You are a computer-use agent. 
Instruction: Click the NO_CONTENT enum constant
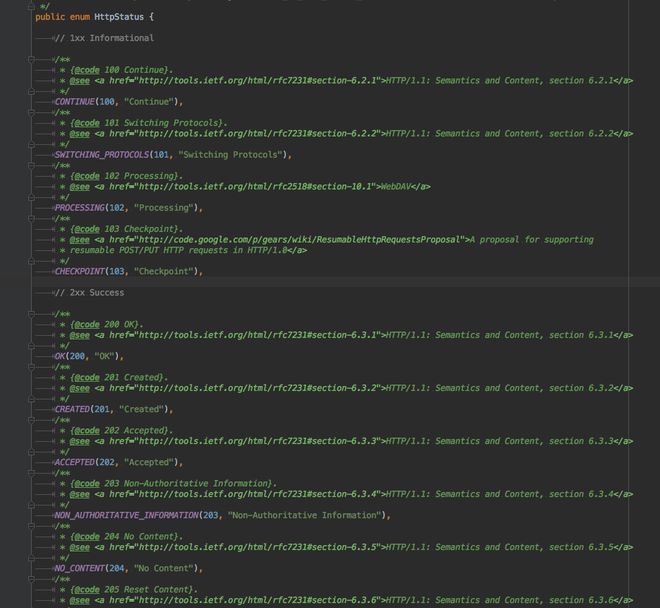click(80, 568)
